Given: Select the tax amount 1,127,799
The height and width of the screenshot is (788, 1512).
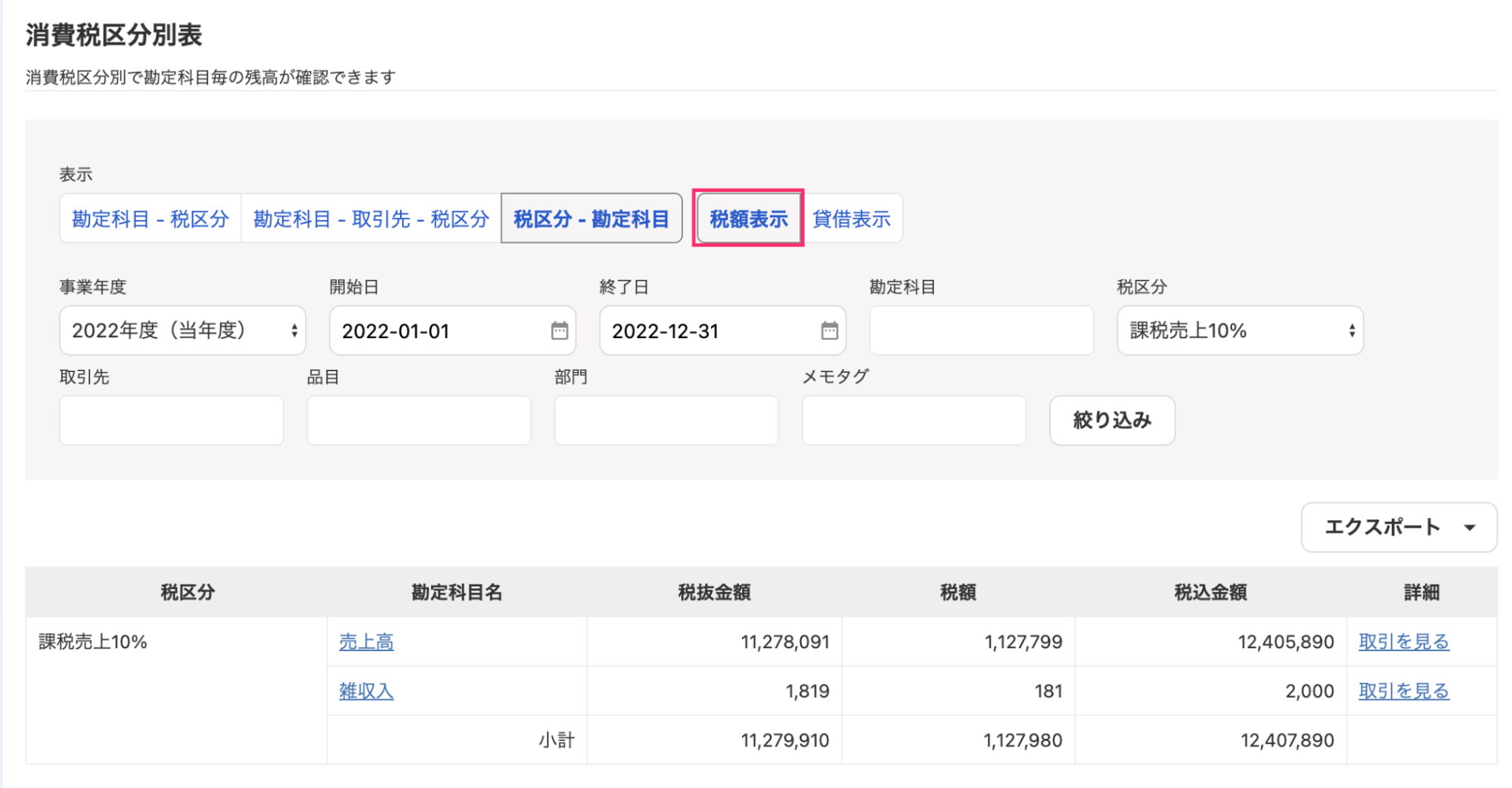Looking at the screenshot, I should coord(1023,642).
